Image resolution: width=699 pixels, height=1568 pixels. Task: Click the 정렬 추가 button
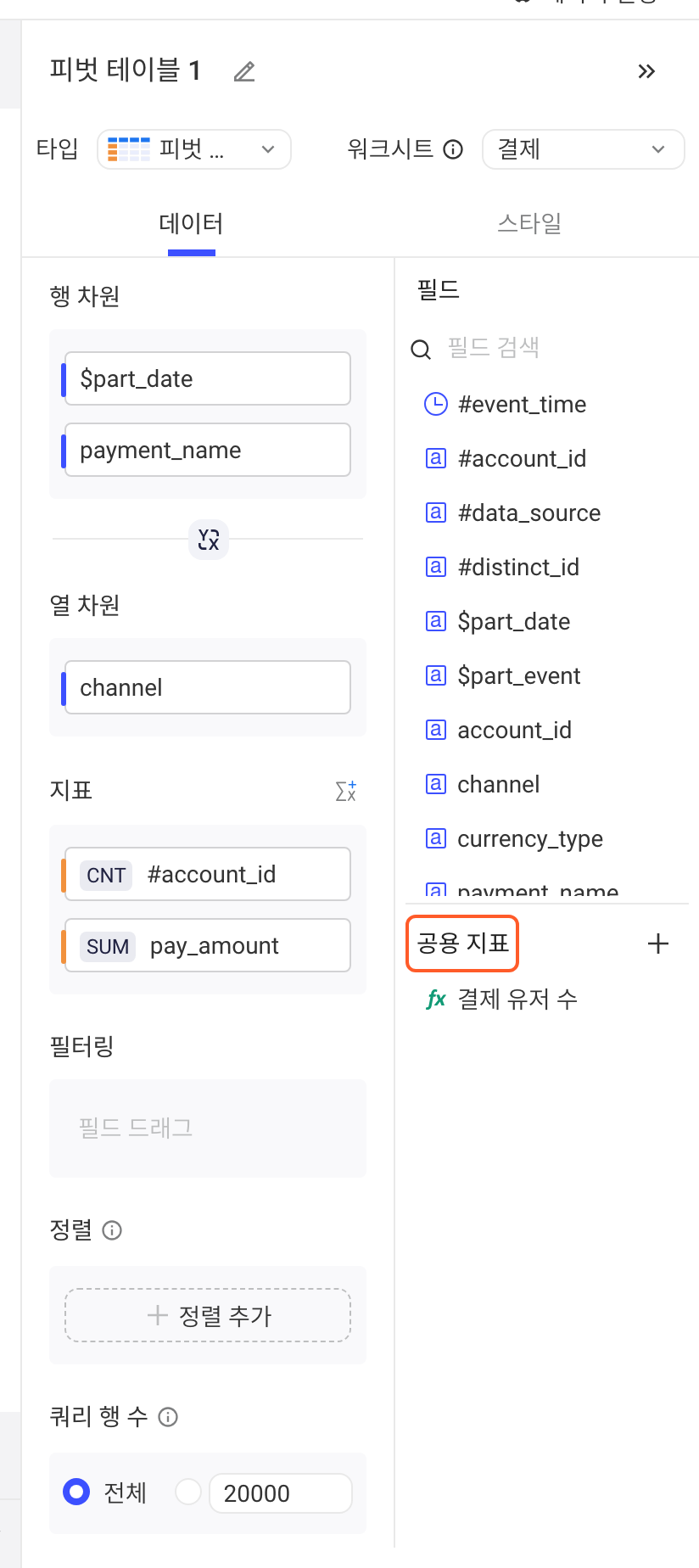click(x=208, y=1315)
